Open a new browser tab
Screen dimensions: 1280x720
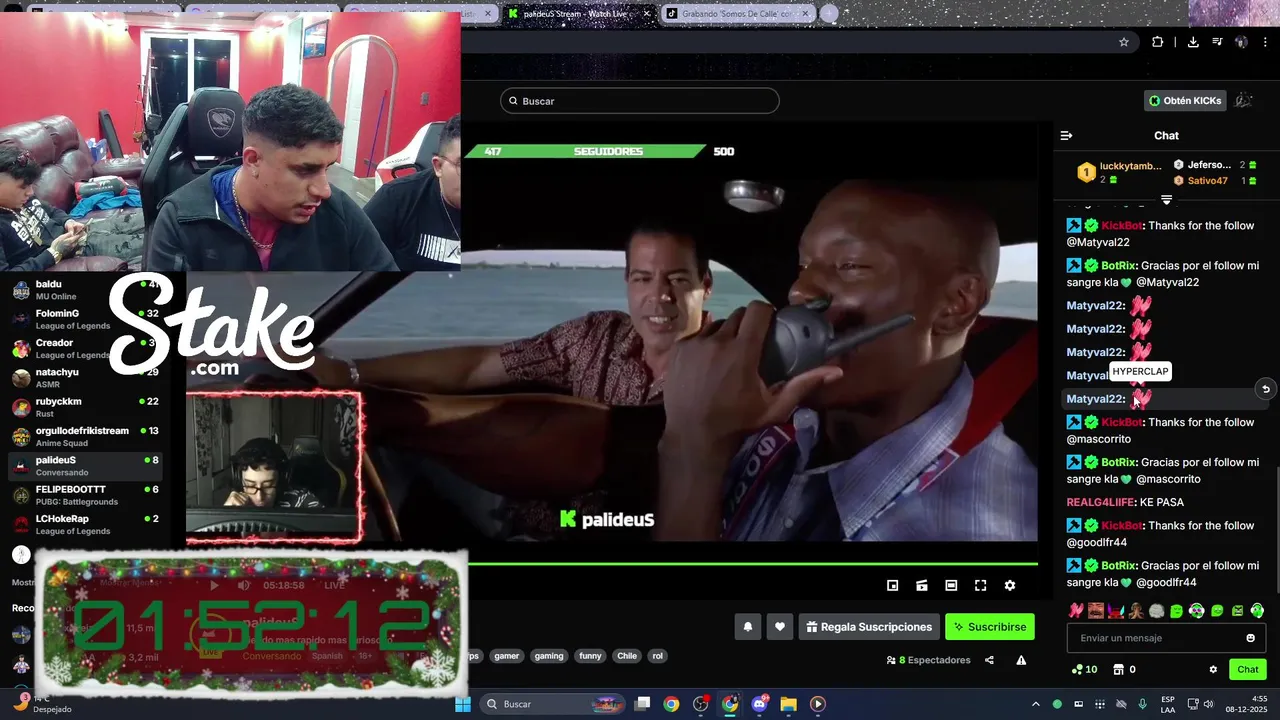pyautogui.click(x=829, y=14)
